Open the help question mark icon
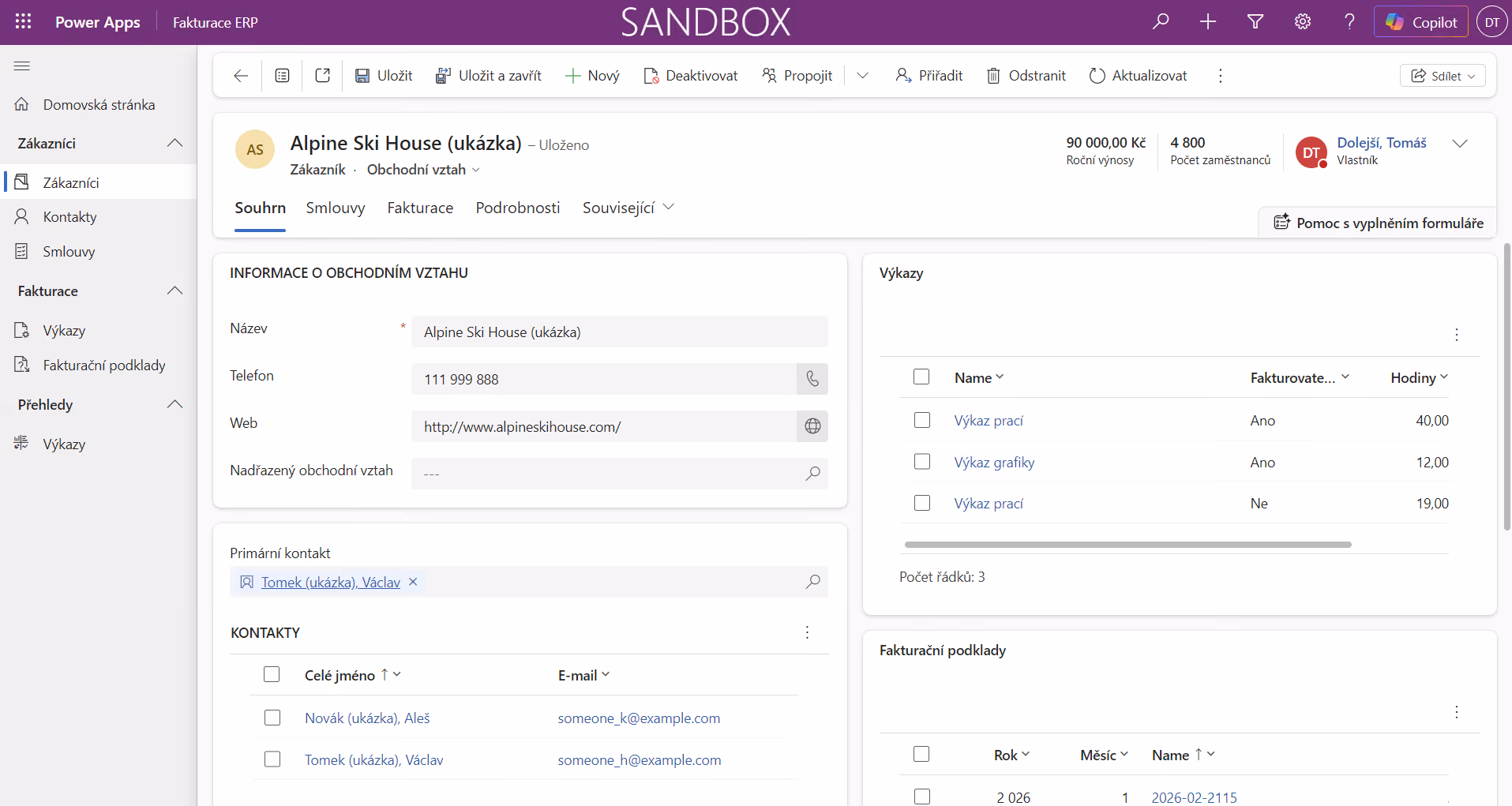This screenshot has height=806, width=1512. coord(1350,22)
